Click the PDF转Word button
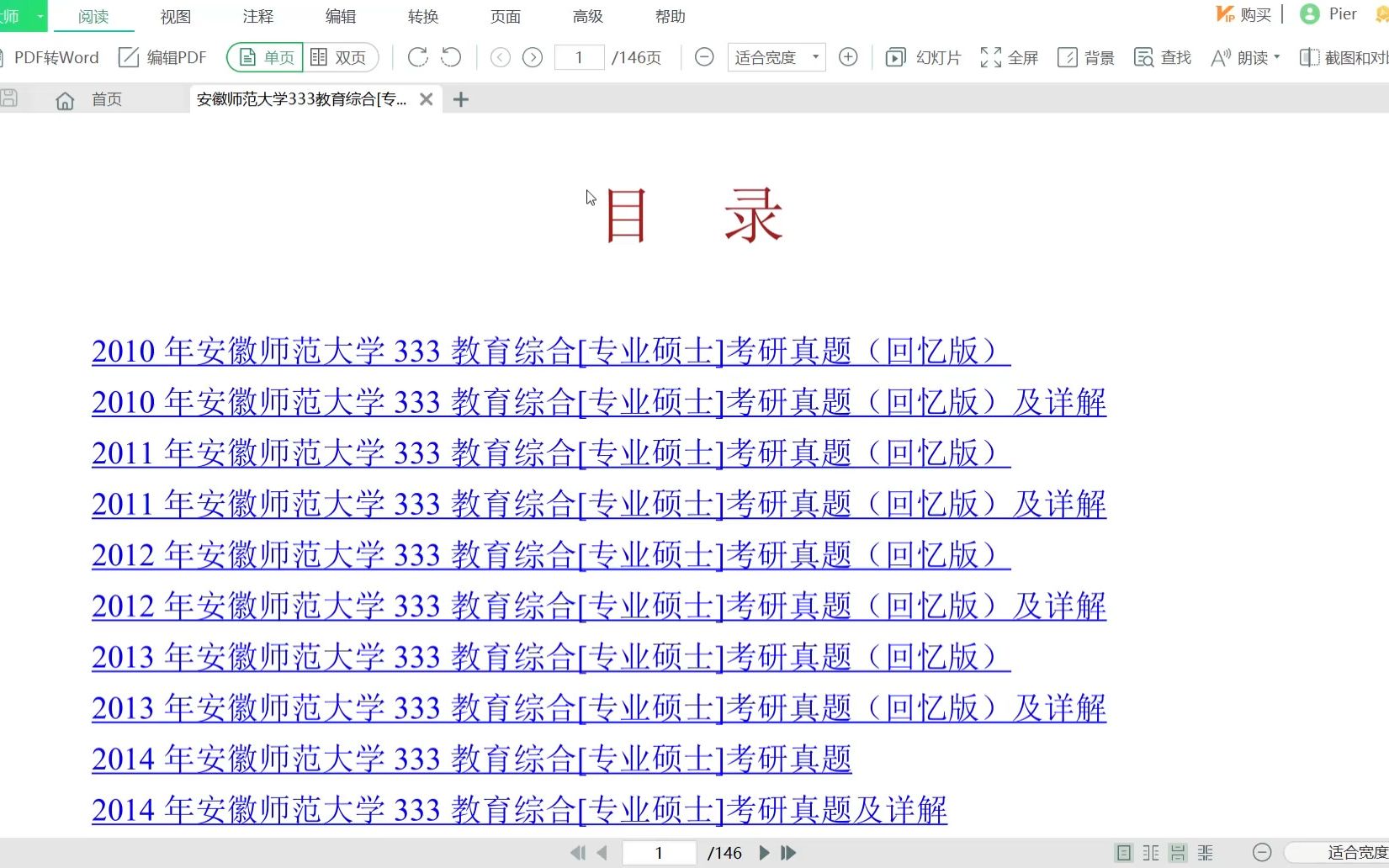 point(50,57)
